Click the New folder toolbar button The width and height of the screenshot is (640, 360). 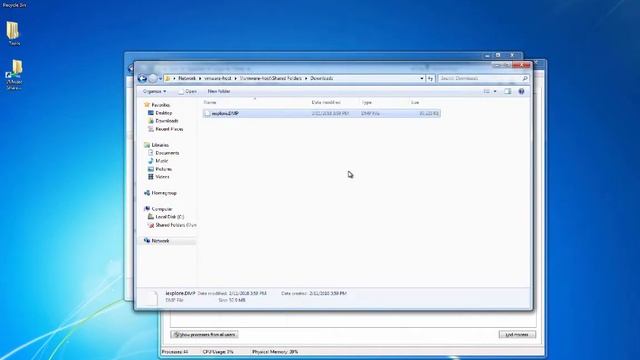pos(219,91)
